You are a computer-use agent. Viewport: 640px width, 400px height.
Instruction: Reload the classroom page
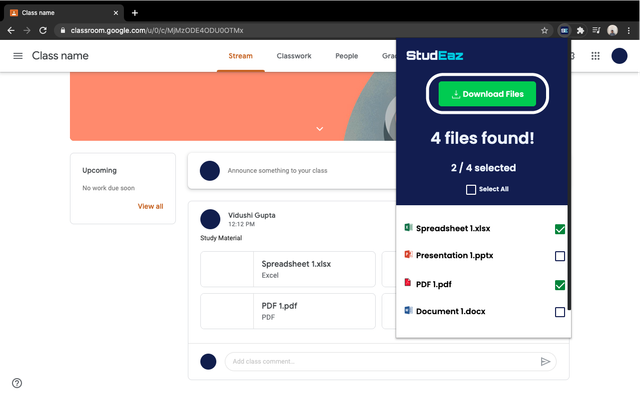43,31
